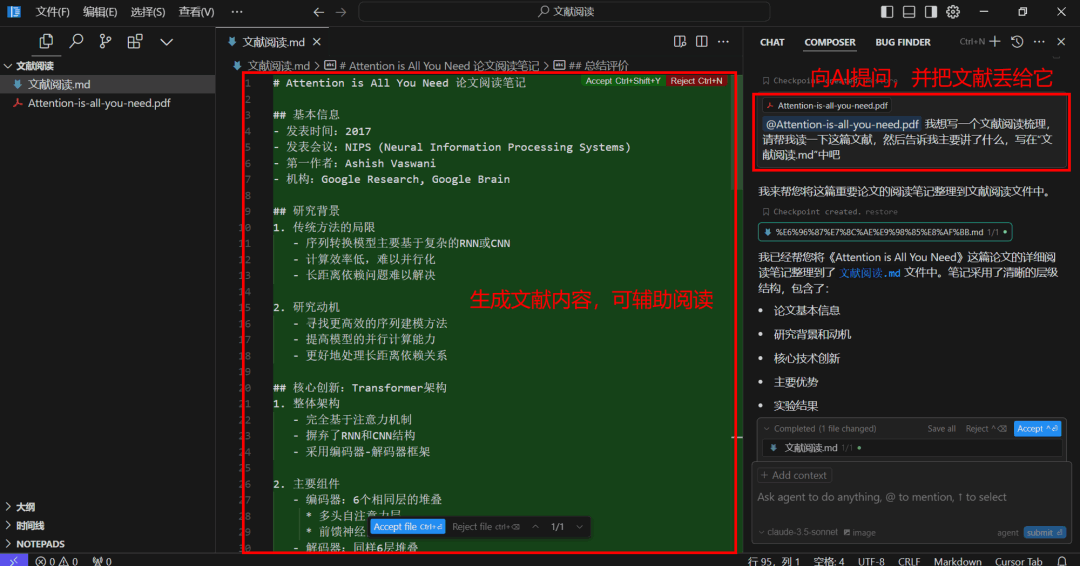Go forward using the navigation arrow
The height and width of the screenshot is (566, 1080).
(x=341, y=12)
